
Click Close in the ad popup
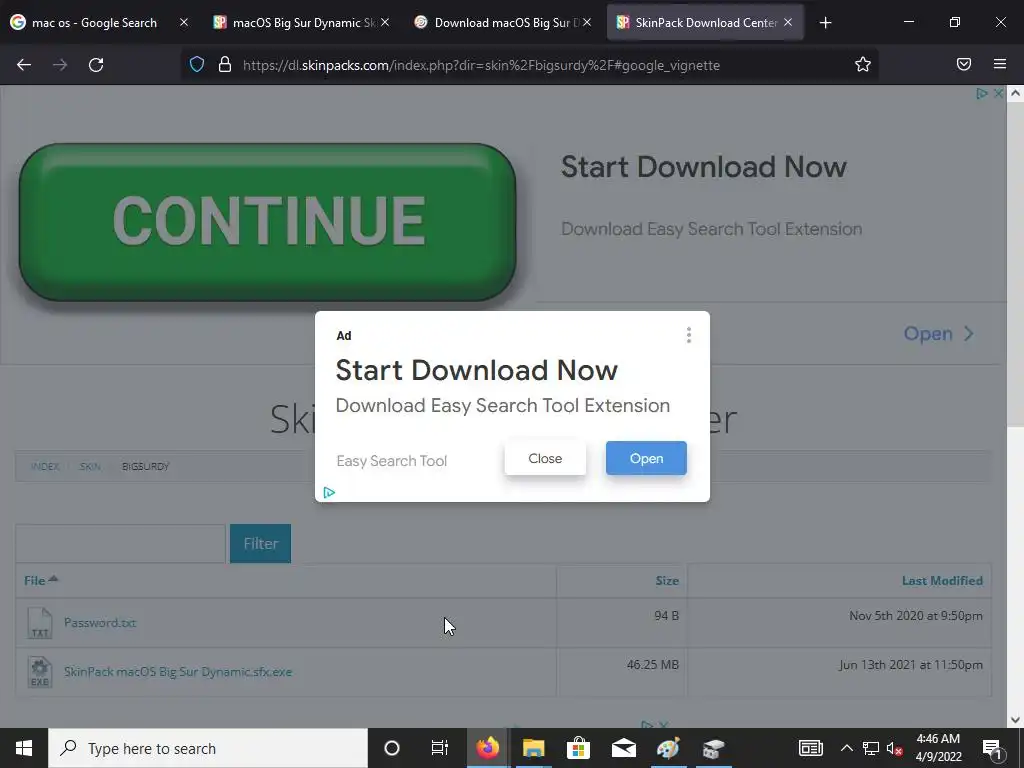pyautogui.click(x=545, y=458)
